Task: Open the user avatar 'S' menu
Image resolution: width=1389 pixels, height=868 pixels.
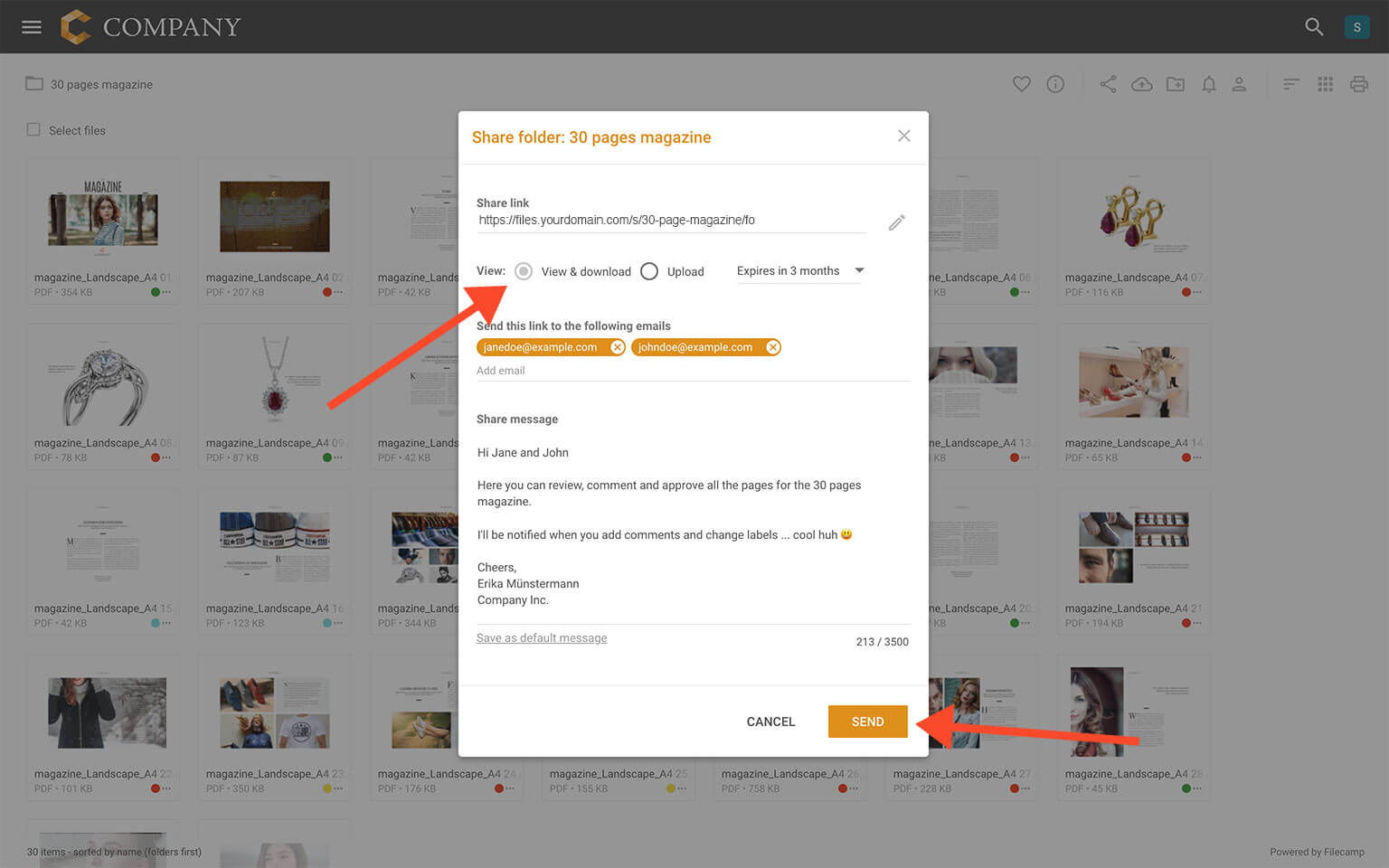Action: tap(1356, 27)
